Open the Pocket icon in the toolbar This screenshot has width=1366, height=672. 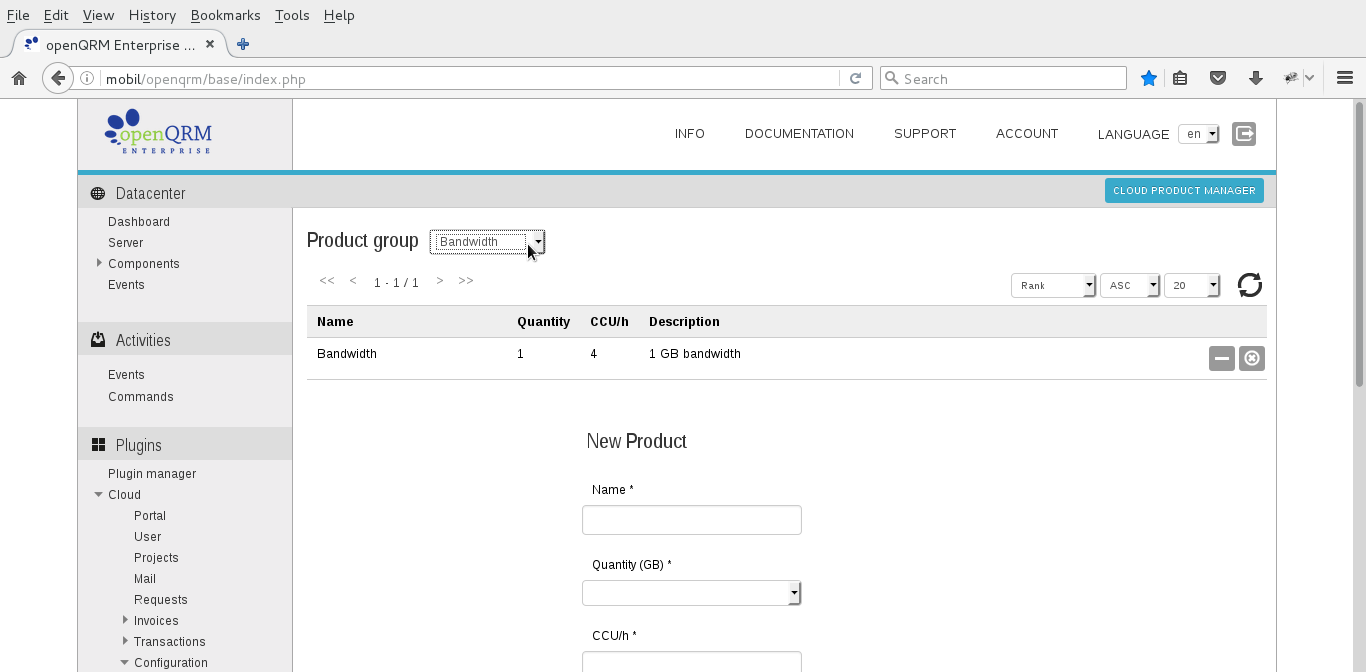click(x=1218, y=78)
